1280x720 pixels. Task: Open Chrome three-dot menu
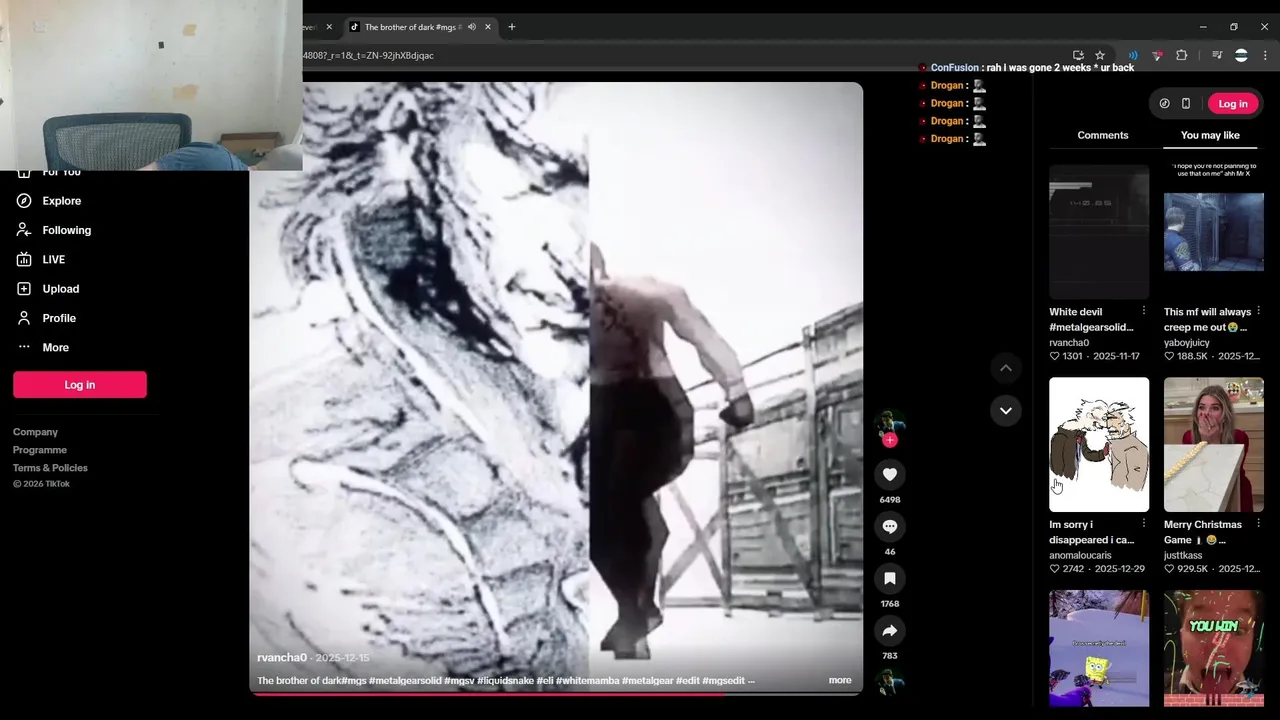[x=1265, y=56]
